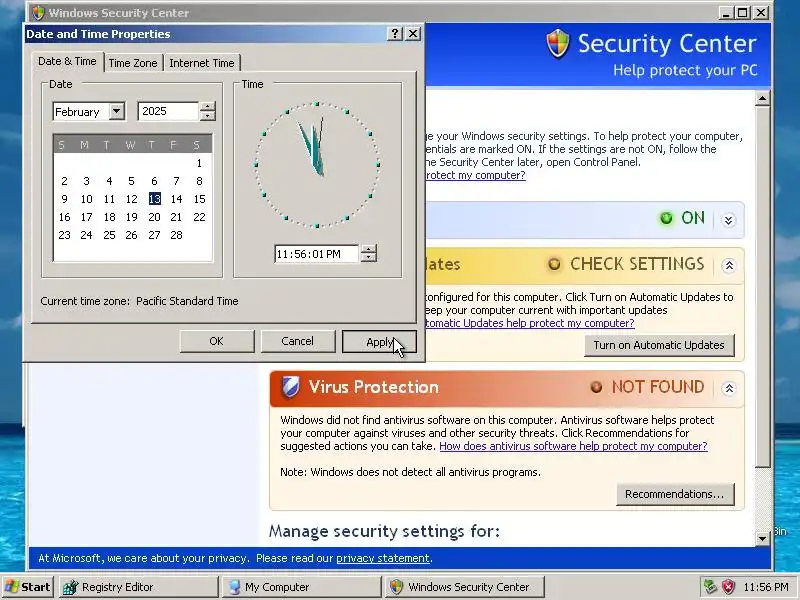
Task: Close the Windows Security Center window
Action: point(761,12)
